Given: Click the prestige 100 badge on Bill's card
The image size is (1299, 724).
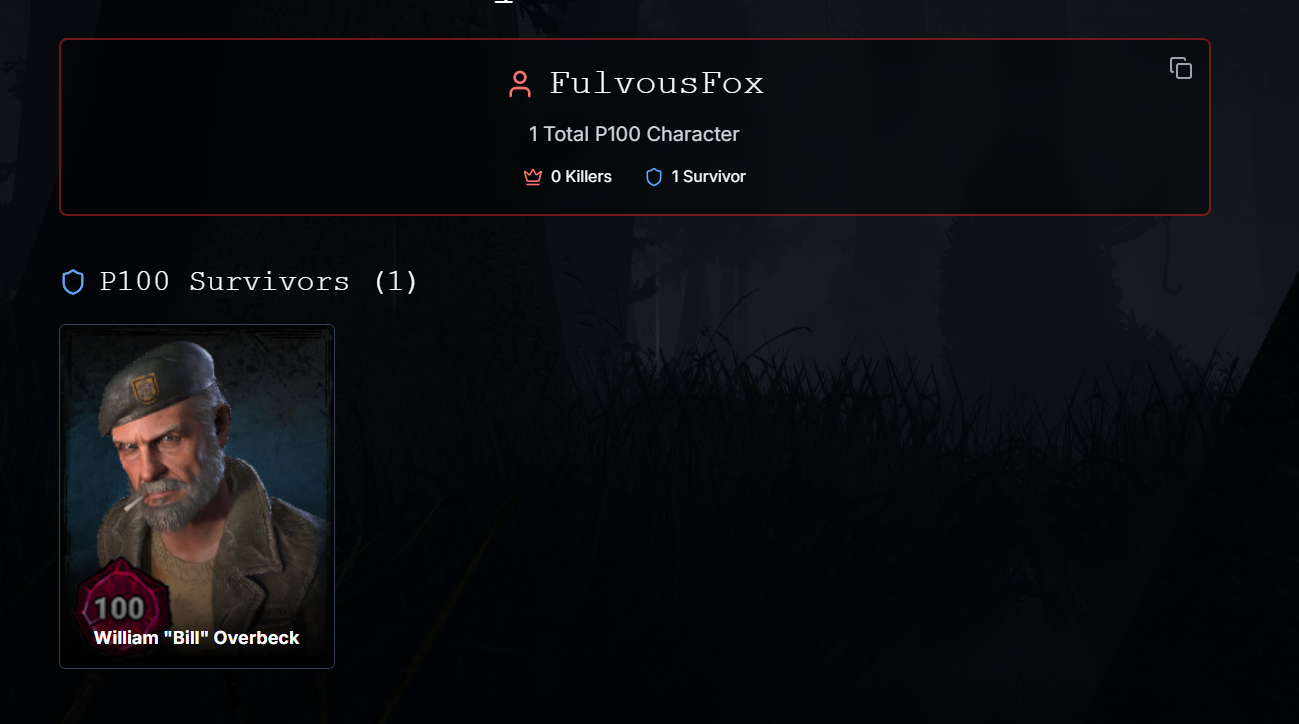Looking at the screenshot, I should click(x=121, y=605).
